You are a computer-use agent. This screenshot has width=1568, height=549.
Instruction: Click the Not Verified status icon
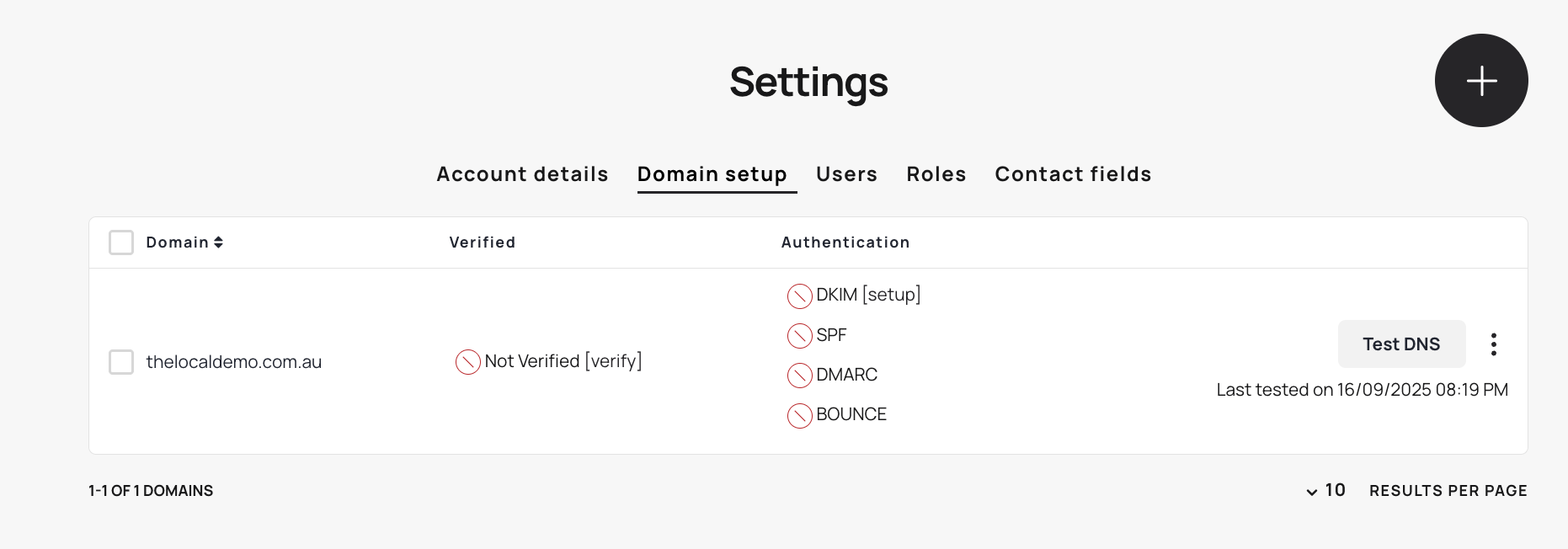pyautogui.click(x=467, y=362)
